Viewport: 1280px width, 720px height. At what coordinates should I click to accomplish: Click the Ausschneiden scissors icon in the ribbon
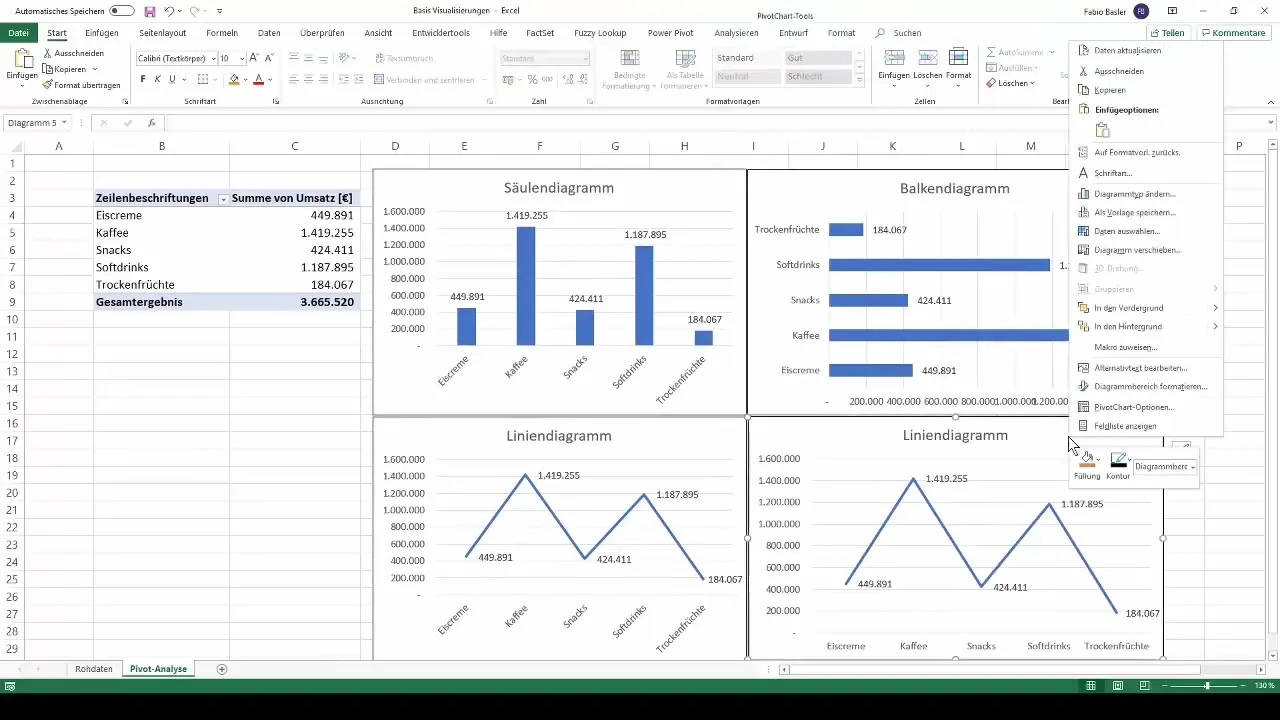[47, 53]
